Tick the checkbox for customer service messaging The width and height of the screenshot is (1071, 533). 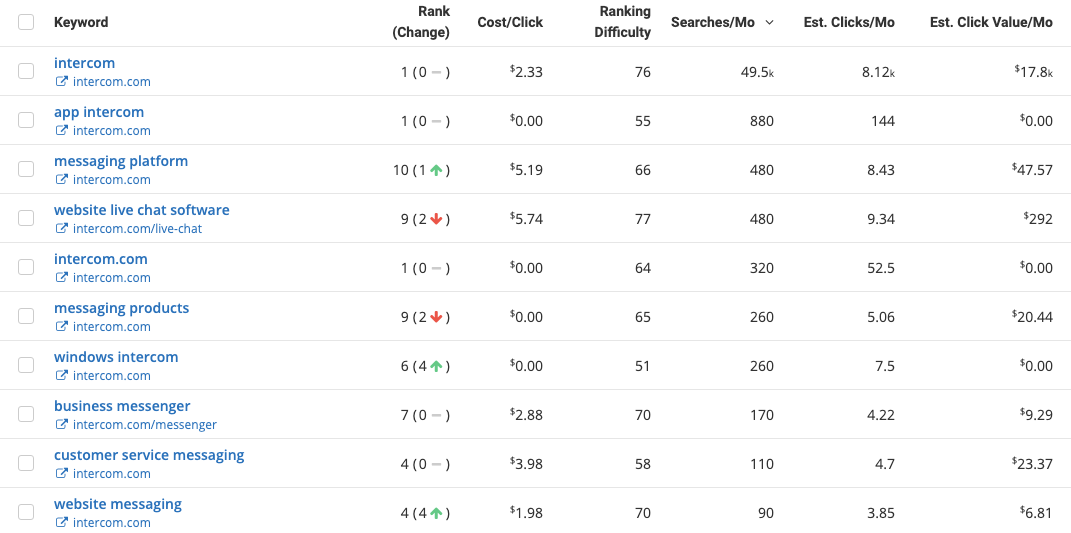pyautogui.click(x=26, y=463)
